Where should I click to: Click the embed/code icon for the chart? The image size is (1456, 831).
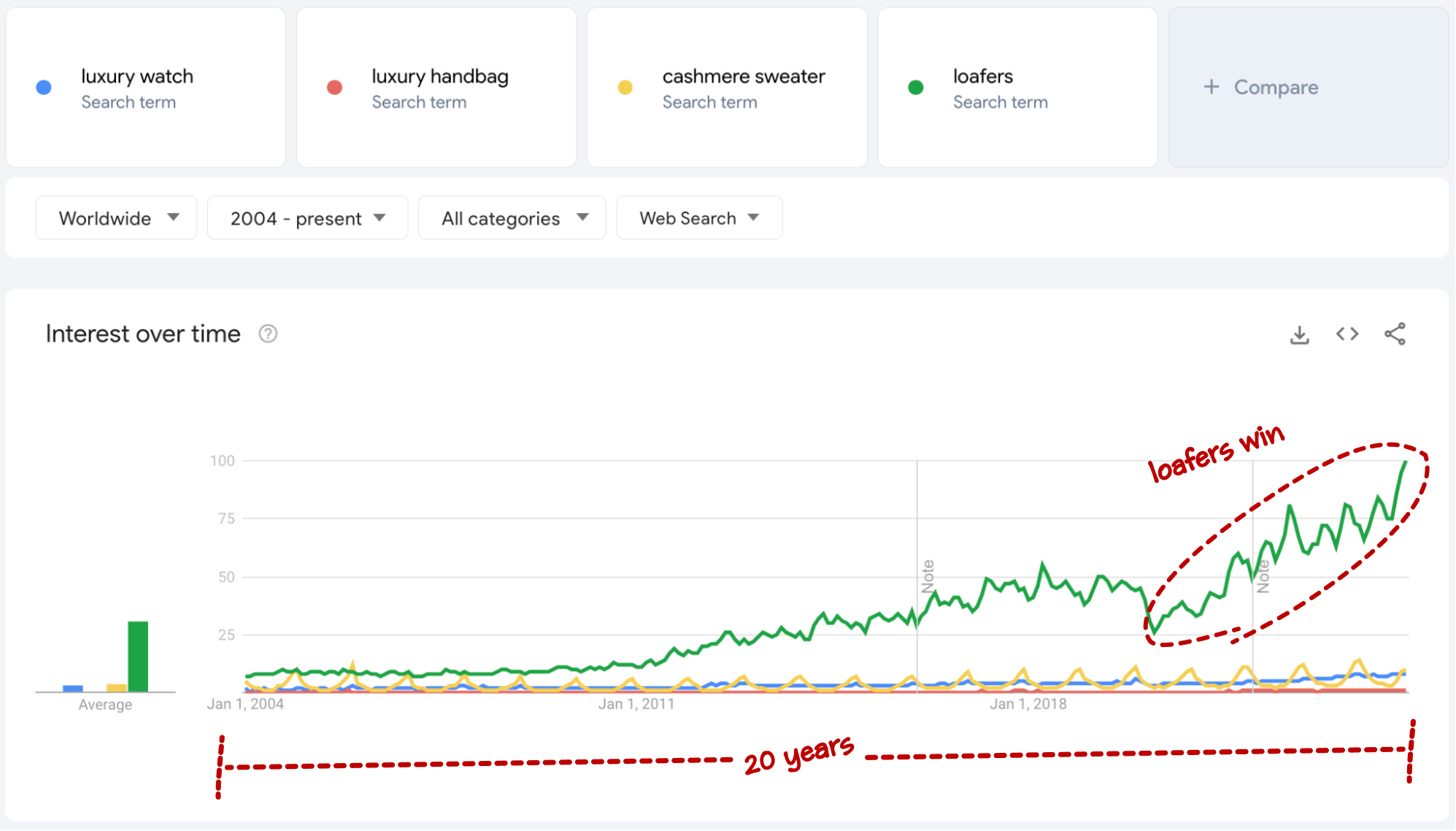tap(1347, 333)
